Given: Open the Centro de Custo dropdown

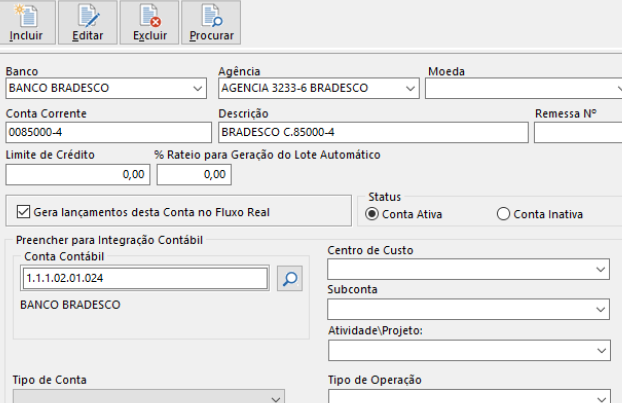Looking at the screenshot, I should coord(468,269).
